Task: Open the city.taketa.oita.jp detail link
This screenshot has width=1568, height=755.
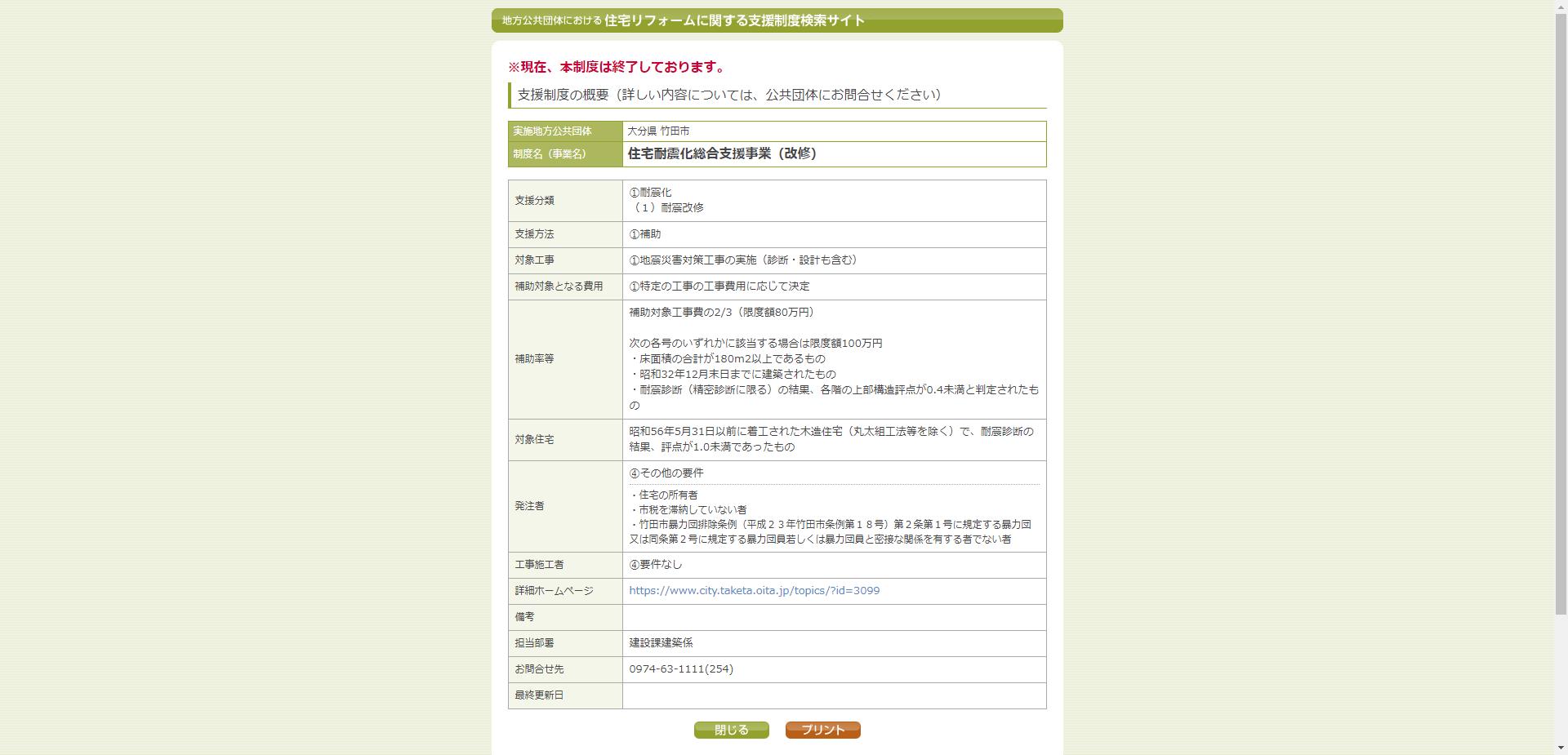Action: point(753,590)
